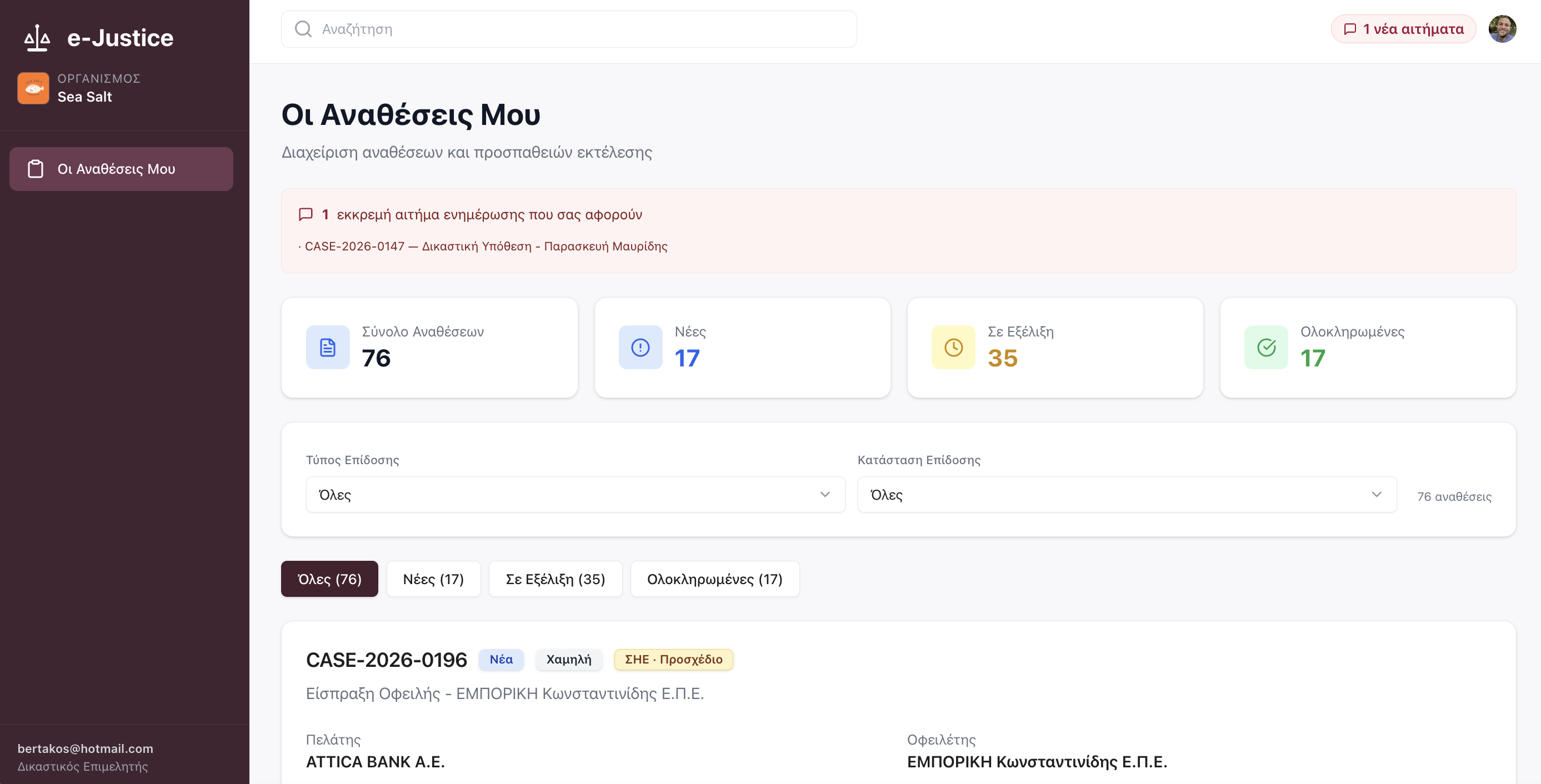Click the alert icon on Νέες card
The image size is (1541, 784).
click(x=640, y=347)
